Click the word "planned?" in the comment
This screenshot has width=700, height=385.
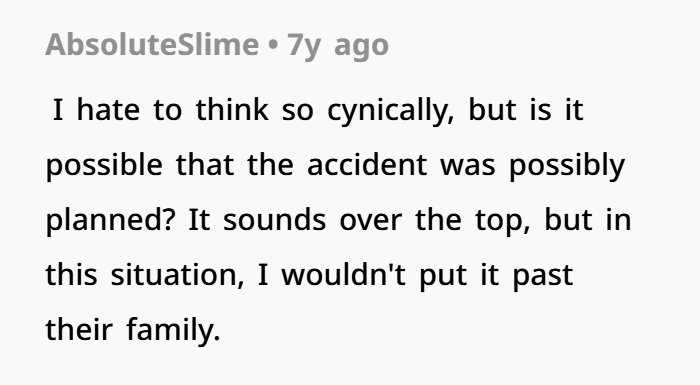pos(109,221)
